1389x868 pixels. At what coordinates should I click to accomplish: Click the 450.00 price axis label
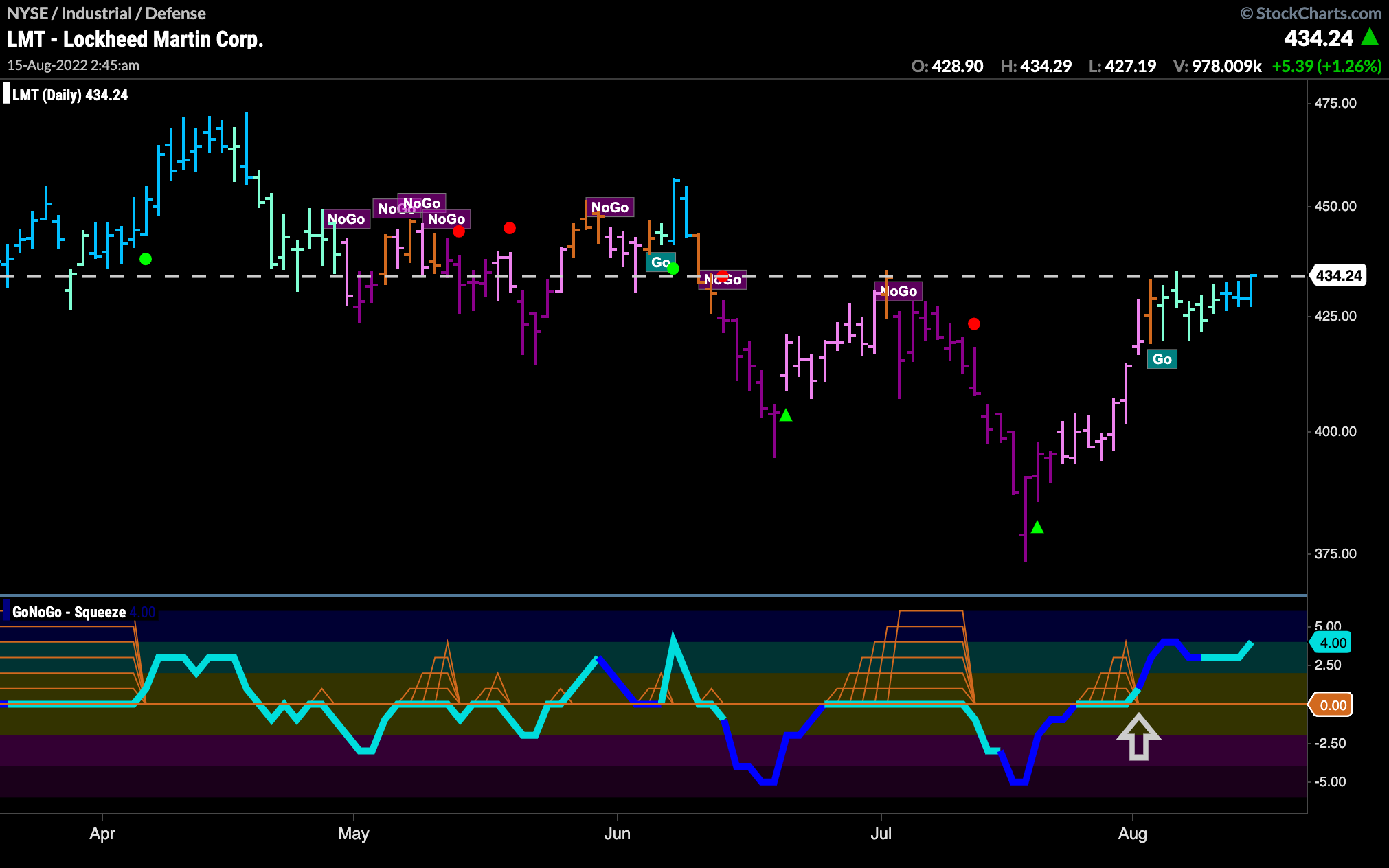[1335, 206]
